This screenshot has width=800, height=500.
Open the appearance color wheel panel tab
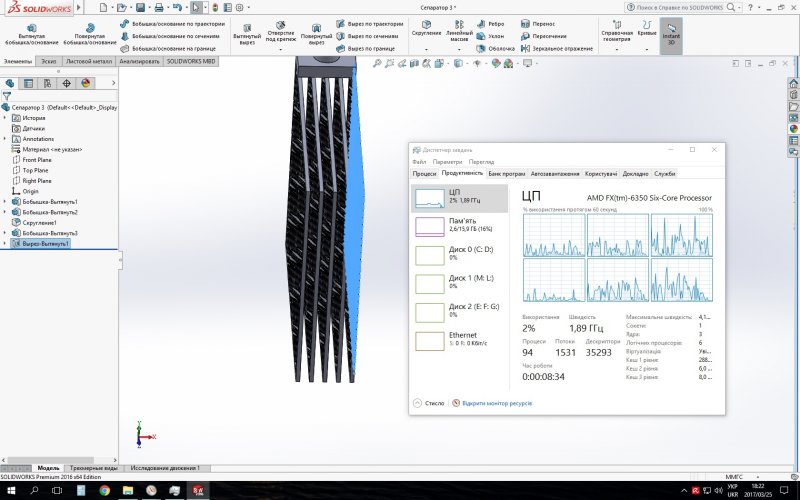(x=86, y=83)
